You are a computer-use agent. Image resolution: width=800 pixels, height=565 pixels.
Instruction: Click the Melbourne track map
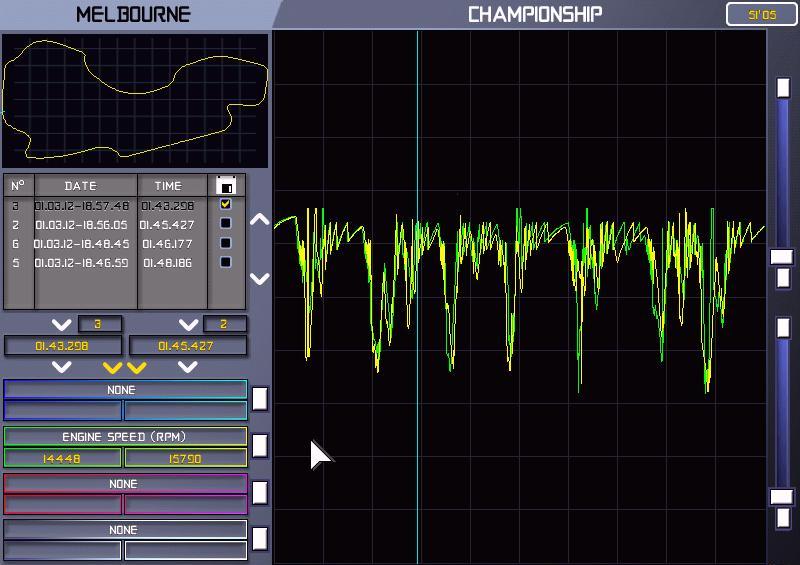pos(135,101)
